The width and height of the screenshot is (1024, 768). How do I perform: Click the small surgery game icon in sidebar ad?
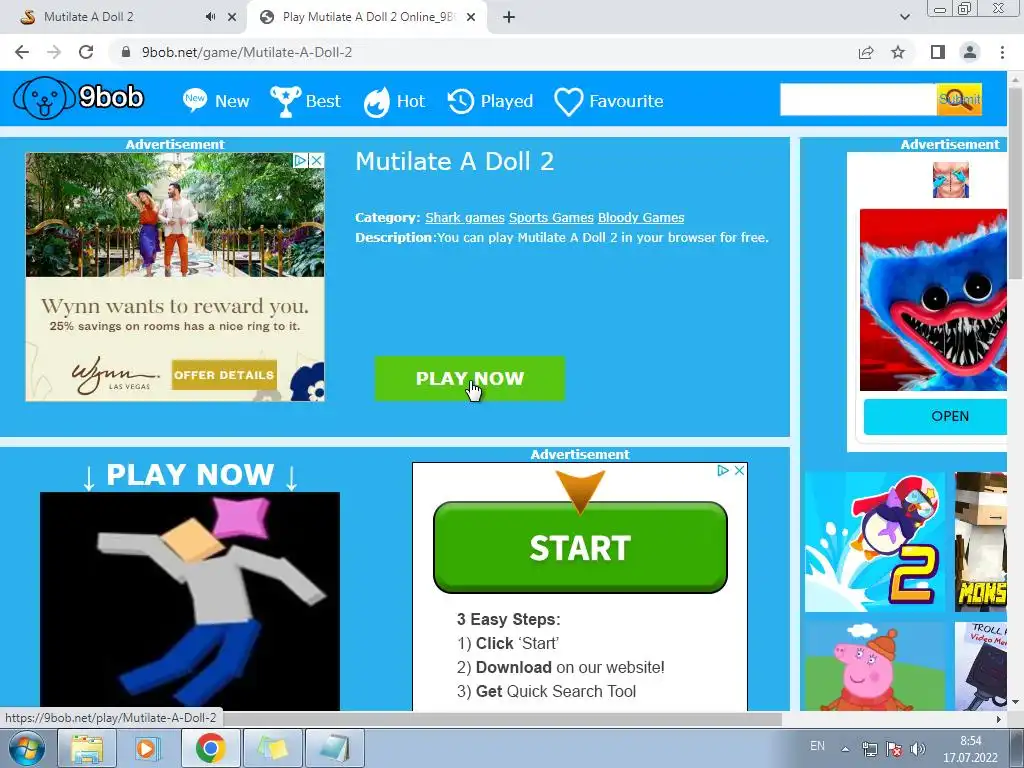tap(950, 180)
